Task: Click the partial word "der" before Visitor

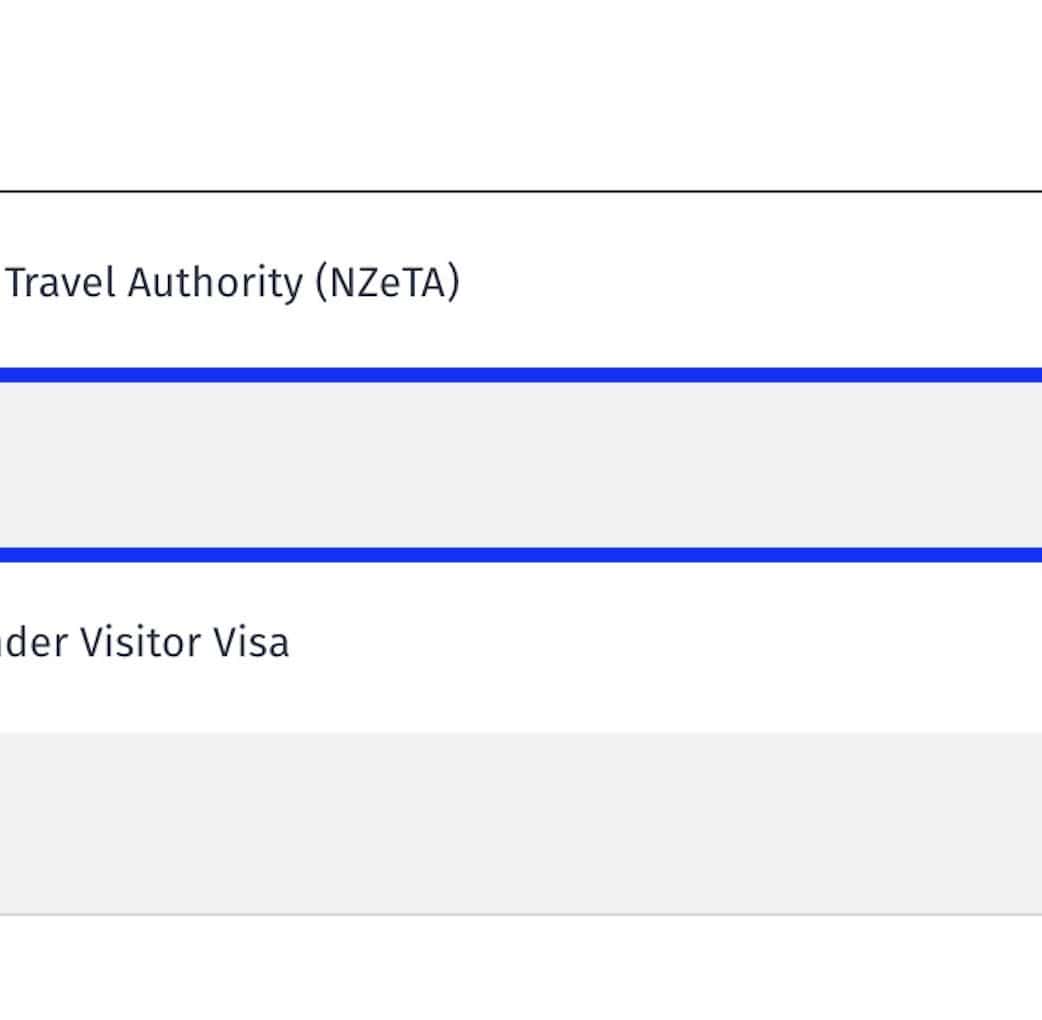Action: click(x=36, y=642)
